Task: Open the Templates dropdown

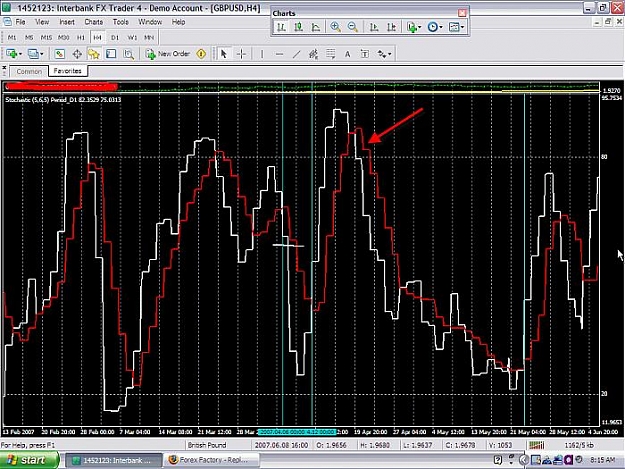Action: pyautogui.click(x=456, y=27)
